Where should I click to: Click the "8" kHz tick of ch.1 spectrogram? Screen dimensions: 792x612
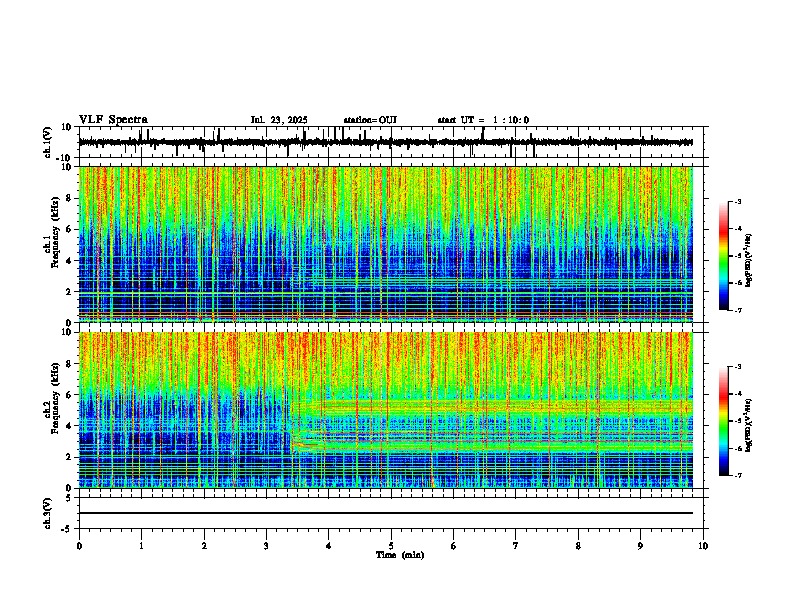point(70,198)
